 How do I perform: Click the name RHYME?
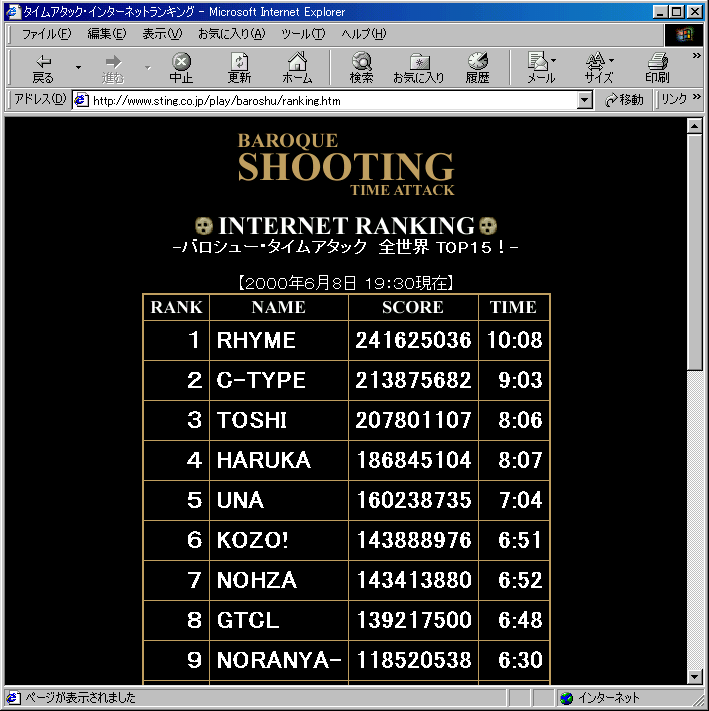tap(256, 341)
